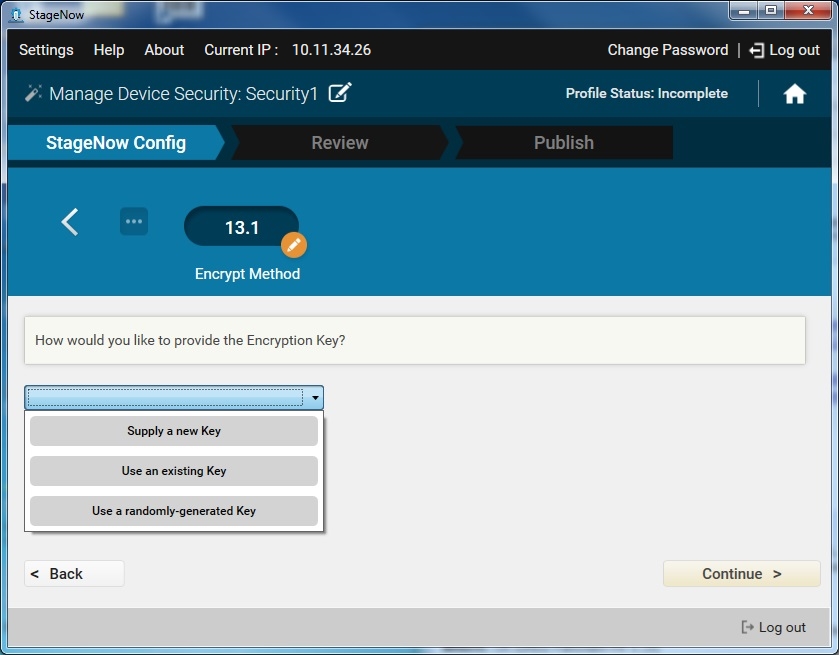Click the footer Log out link

tap(773, 627)
